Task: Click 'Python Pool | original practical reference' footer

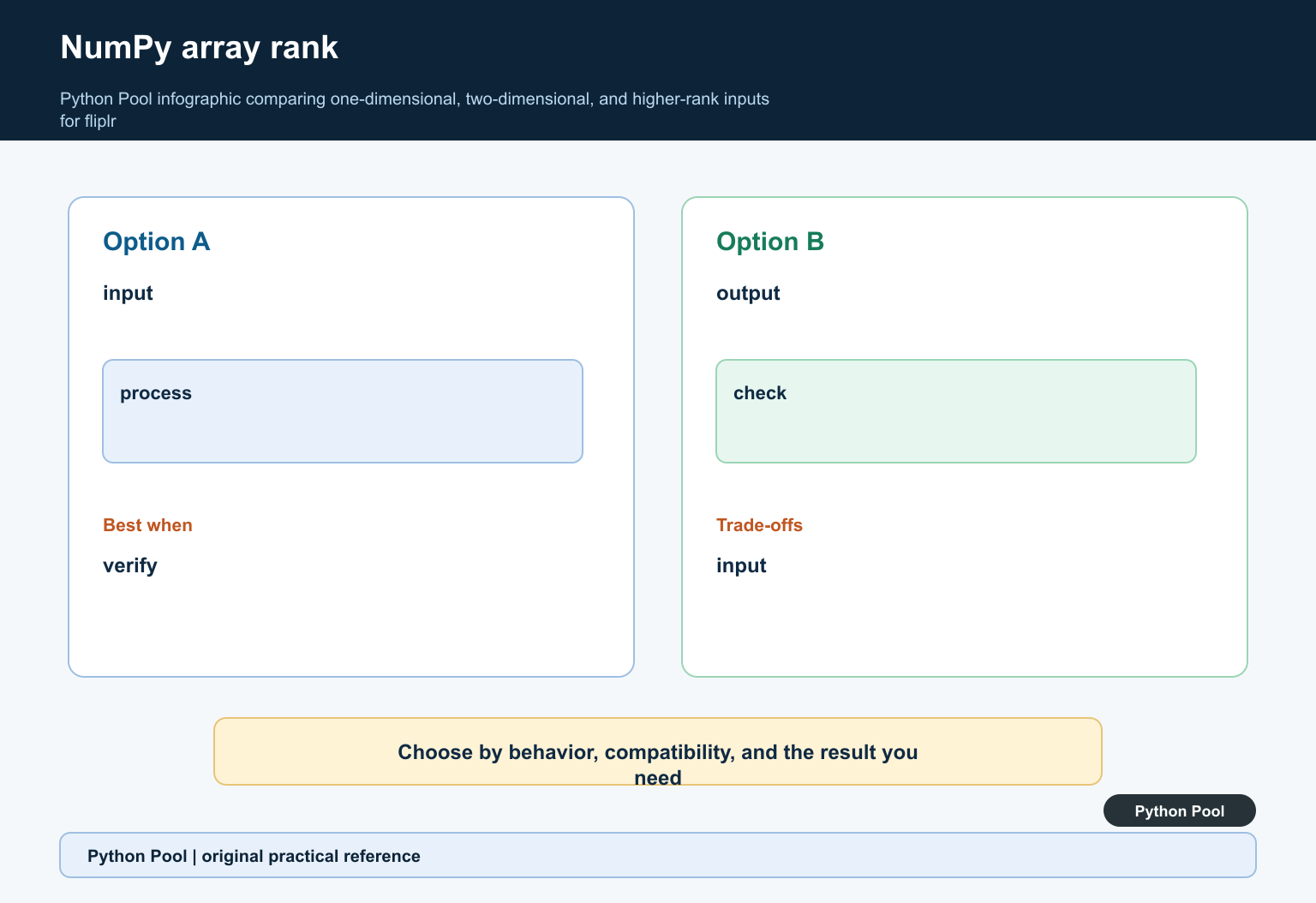Action: pos(658,855)
